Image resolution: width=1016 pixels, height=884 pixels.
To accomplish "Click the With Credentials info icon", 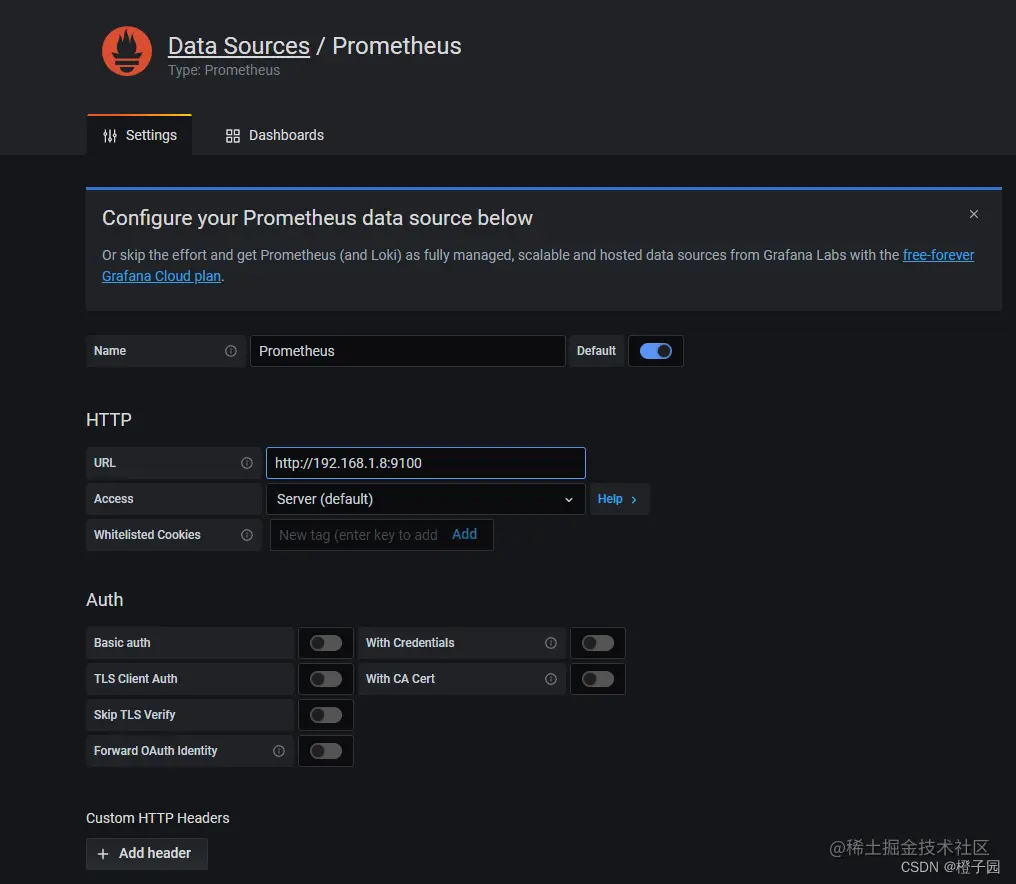I will (x=551, y=643).
